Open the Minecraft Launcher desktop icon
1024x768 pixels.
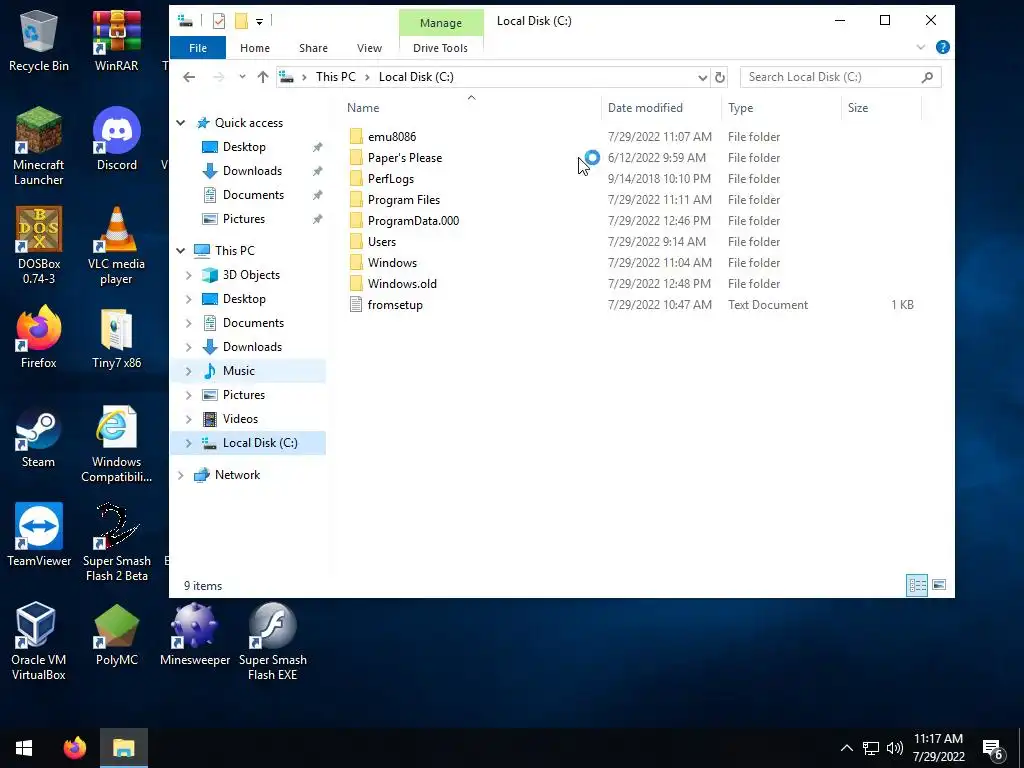39,146
